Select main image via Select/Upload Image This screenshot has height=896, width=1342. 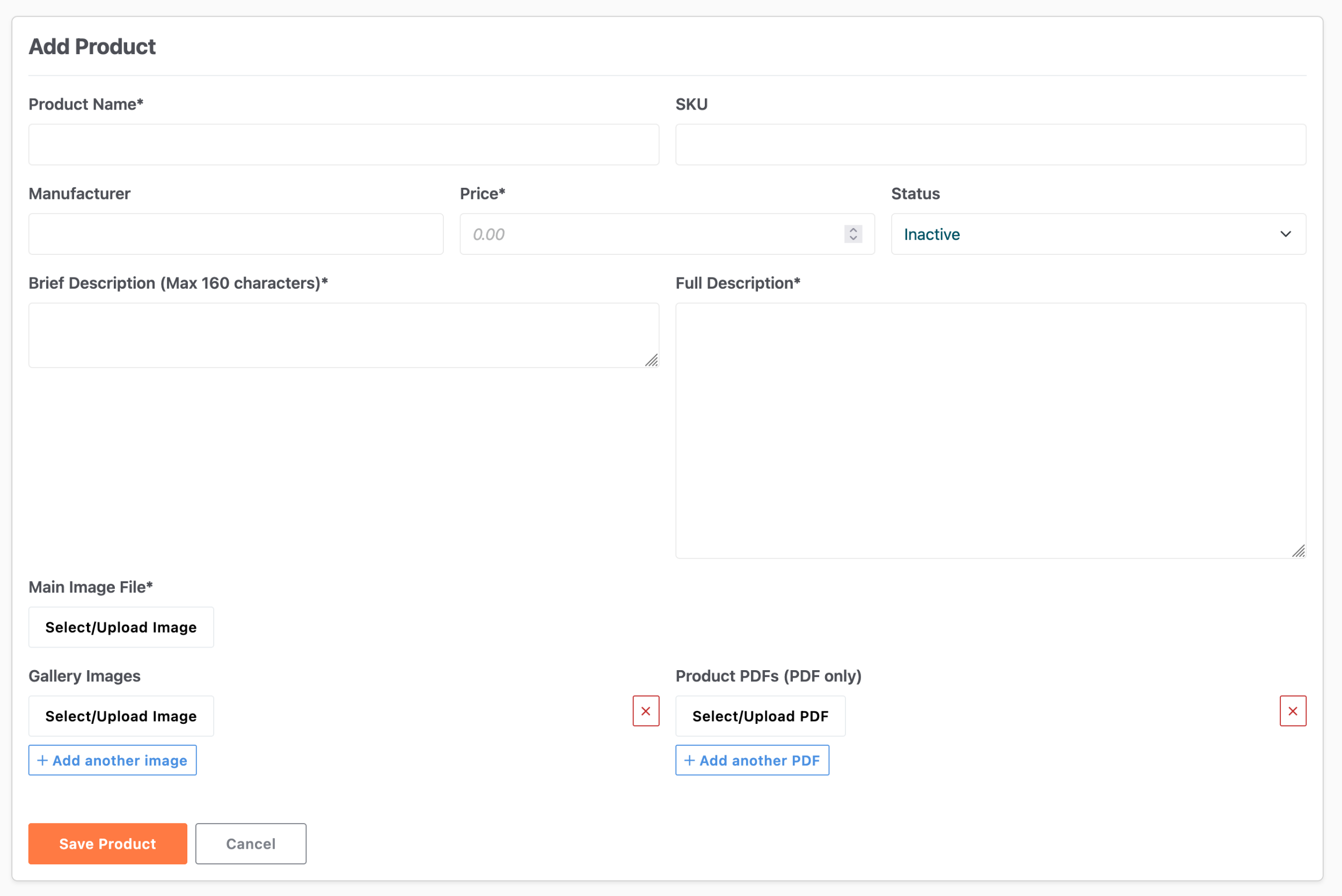(x=121, y=627)
